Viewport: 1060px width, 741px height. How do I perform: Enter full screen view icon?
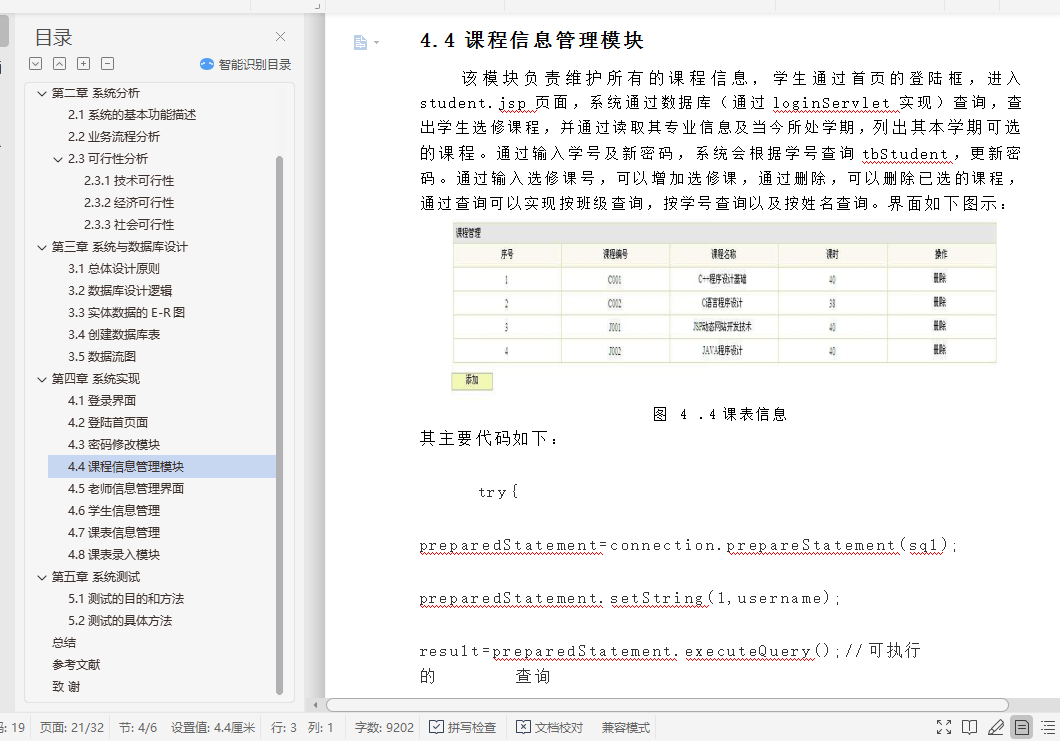pos(944,727)
